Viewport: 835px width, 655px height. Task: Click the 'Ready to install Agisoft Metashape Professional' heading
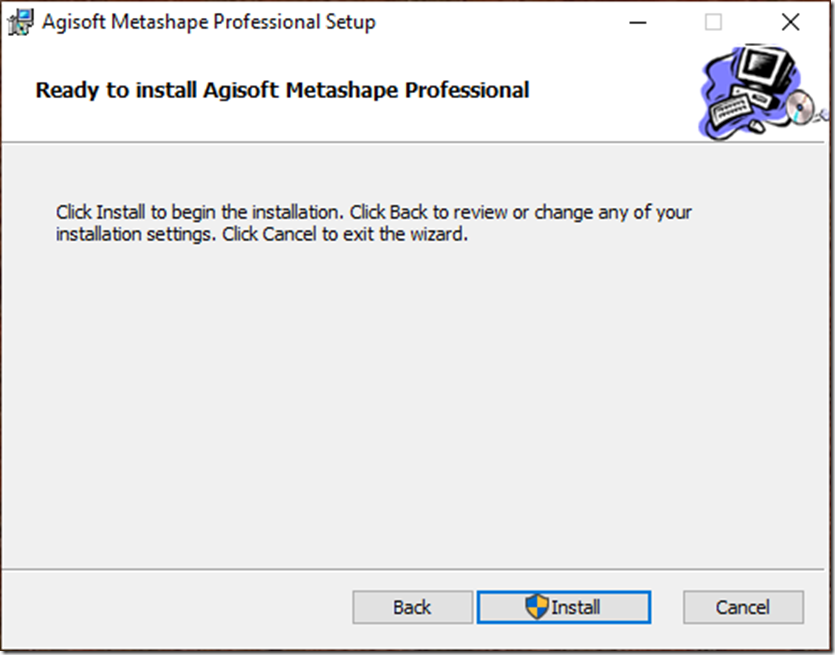(282, 90)
